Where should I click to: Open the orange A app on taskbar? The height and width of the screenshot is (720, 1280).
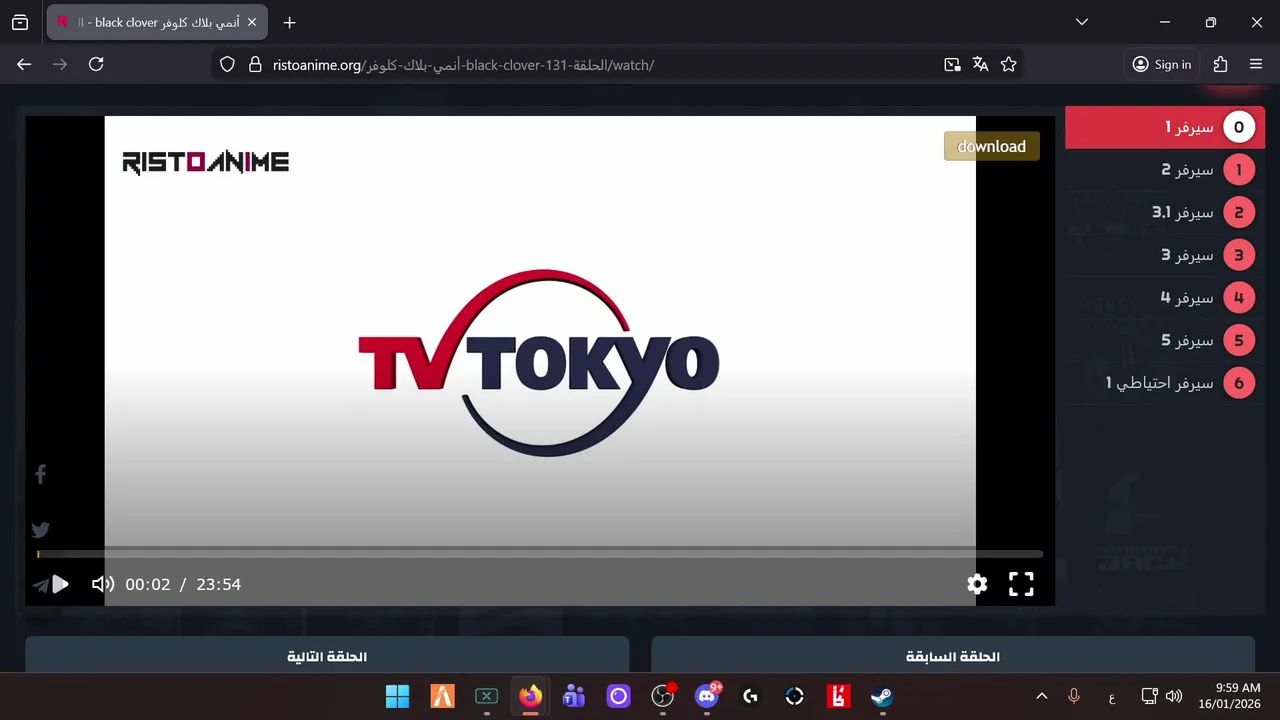coord(442,696)
